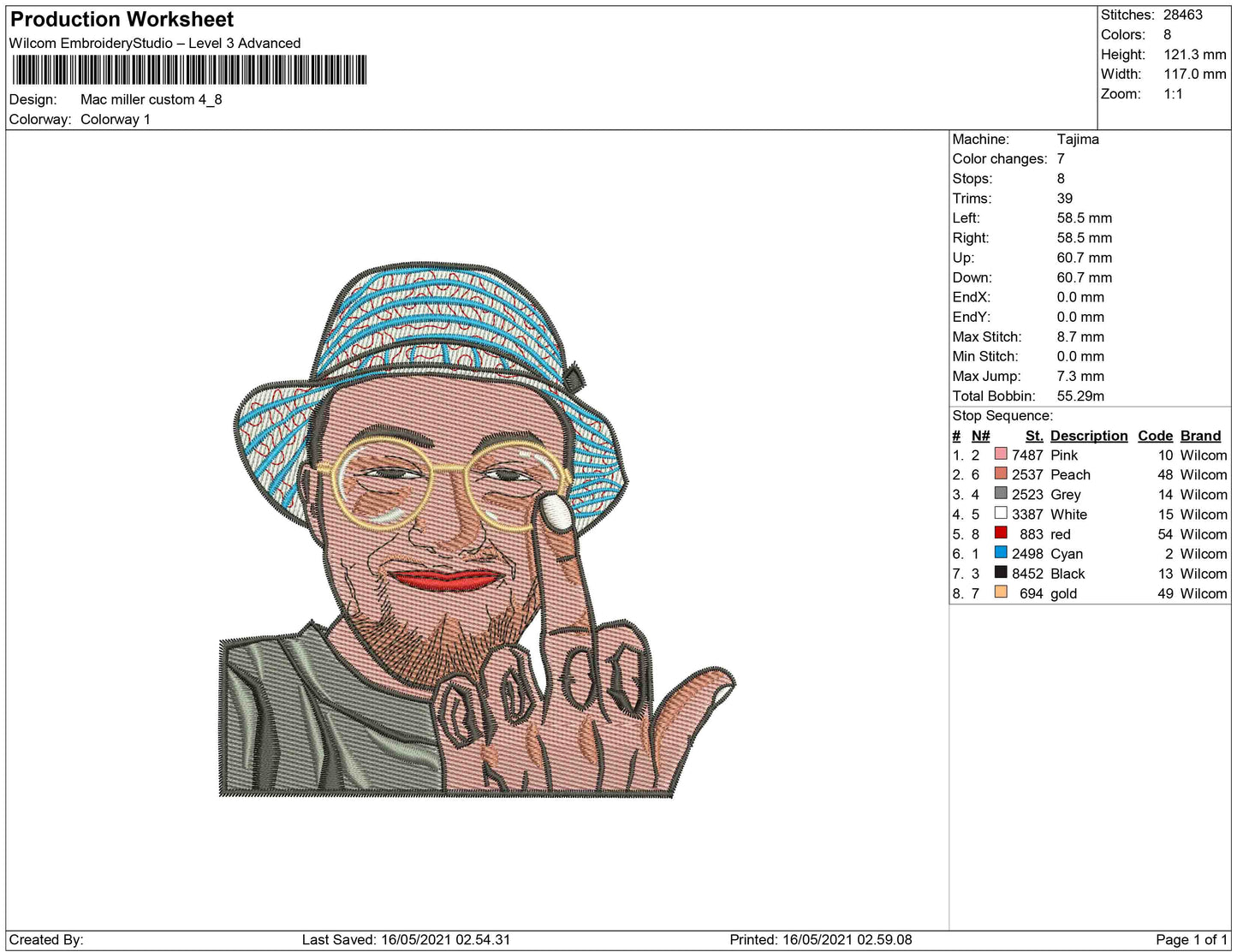Click the "EndX:" label

[x=972, y=297]
